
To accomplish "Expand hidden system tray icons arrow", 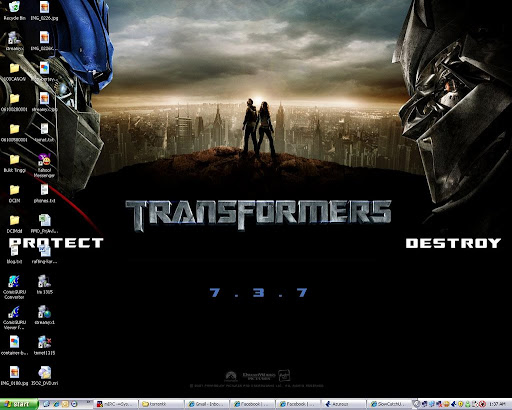I will click(416, 404).
